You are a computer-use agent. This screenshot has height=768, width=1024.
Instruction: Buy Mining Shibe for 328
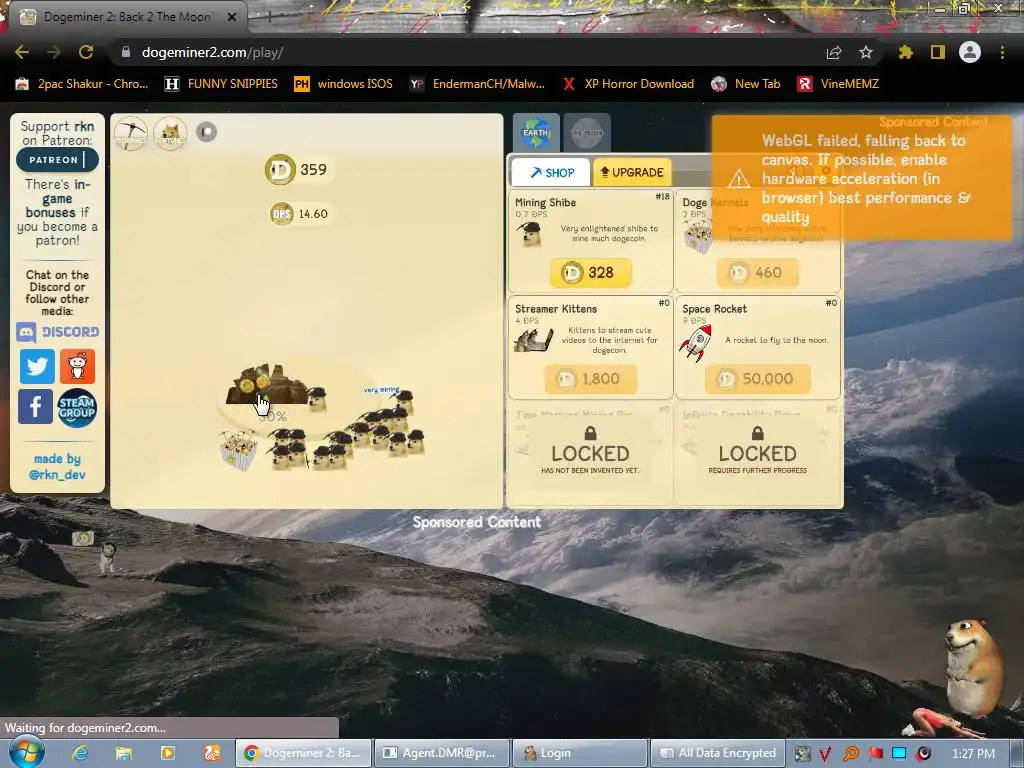click(590, 272)
